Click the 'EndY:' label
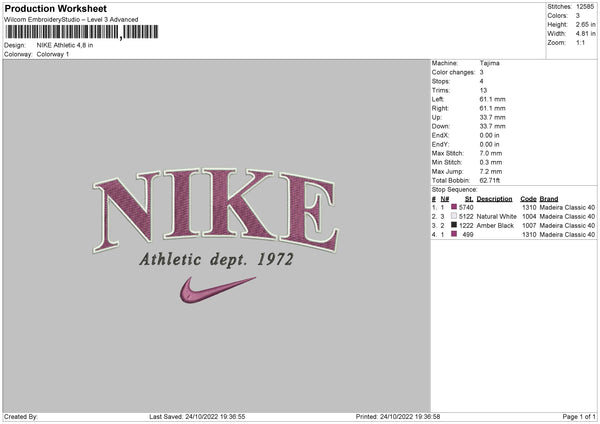The width and height of the screenshot is (600, 424). [x=440, y=144]
